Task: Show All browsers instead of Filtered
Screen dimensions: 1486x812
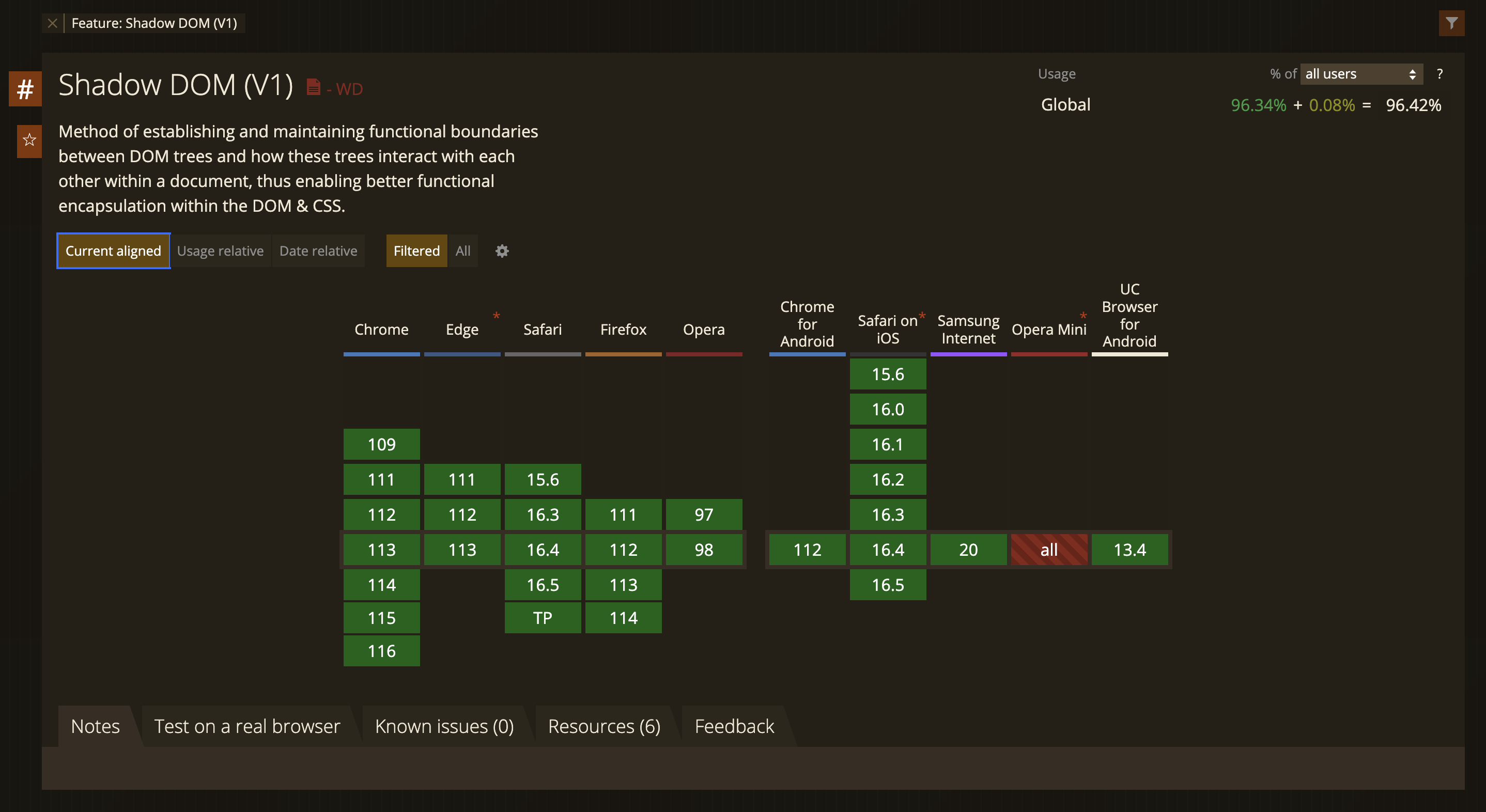Action: [x=462, y=251]
